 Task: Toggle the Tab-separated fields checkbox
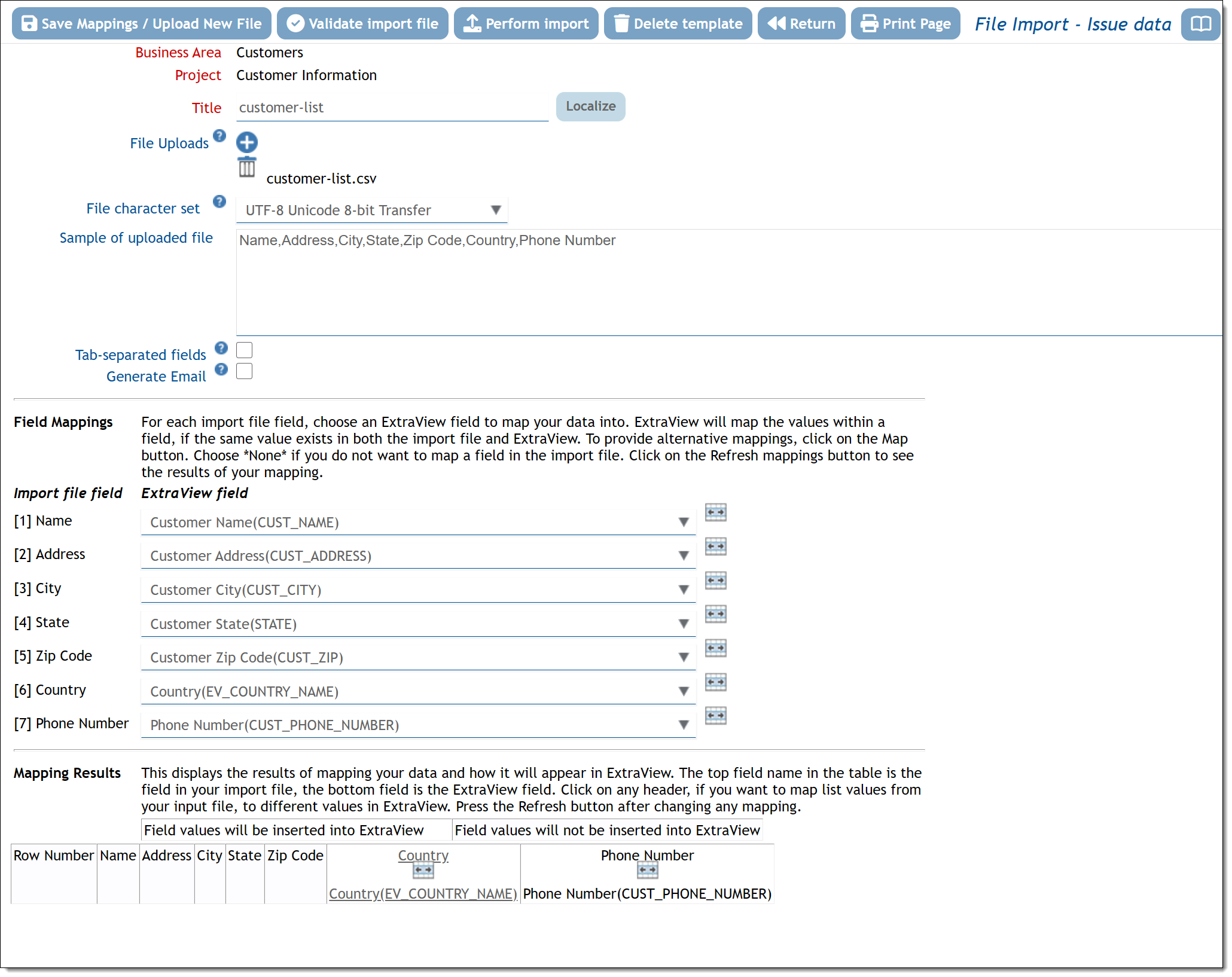pyautogui.click(x=244, y=350)
